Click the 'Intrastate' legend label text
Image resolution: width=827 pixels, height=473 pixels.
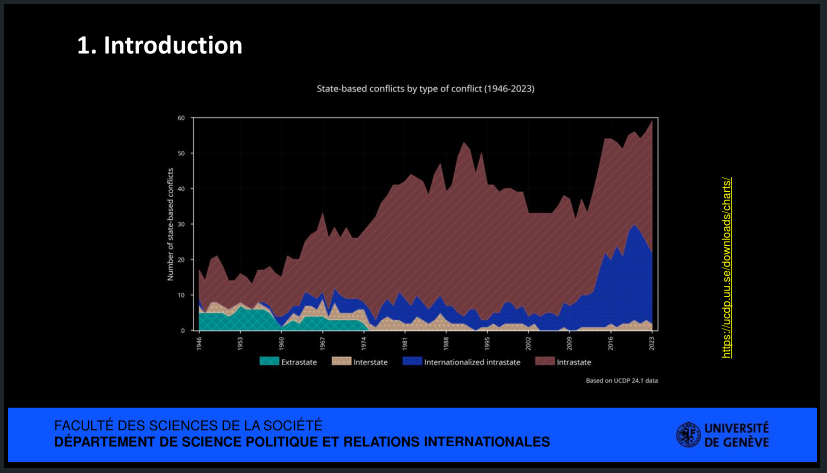[576, 361]
